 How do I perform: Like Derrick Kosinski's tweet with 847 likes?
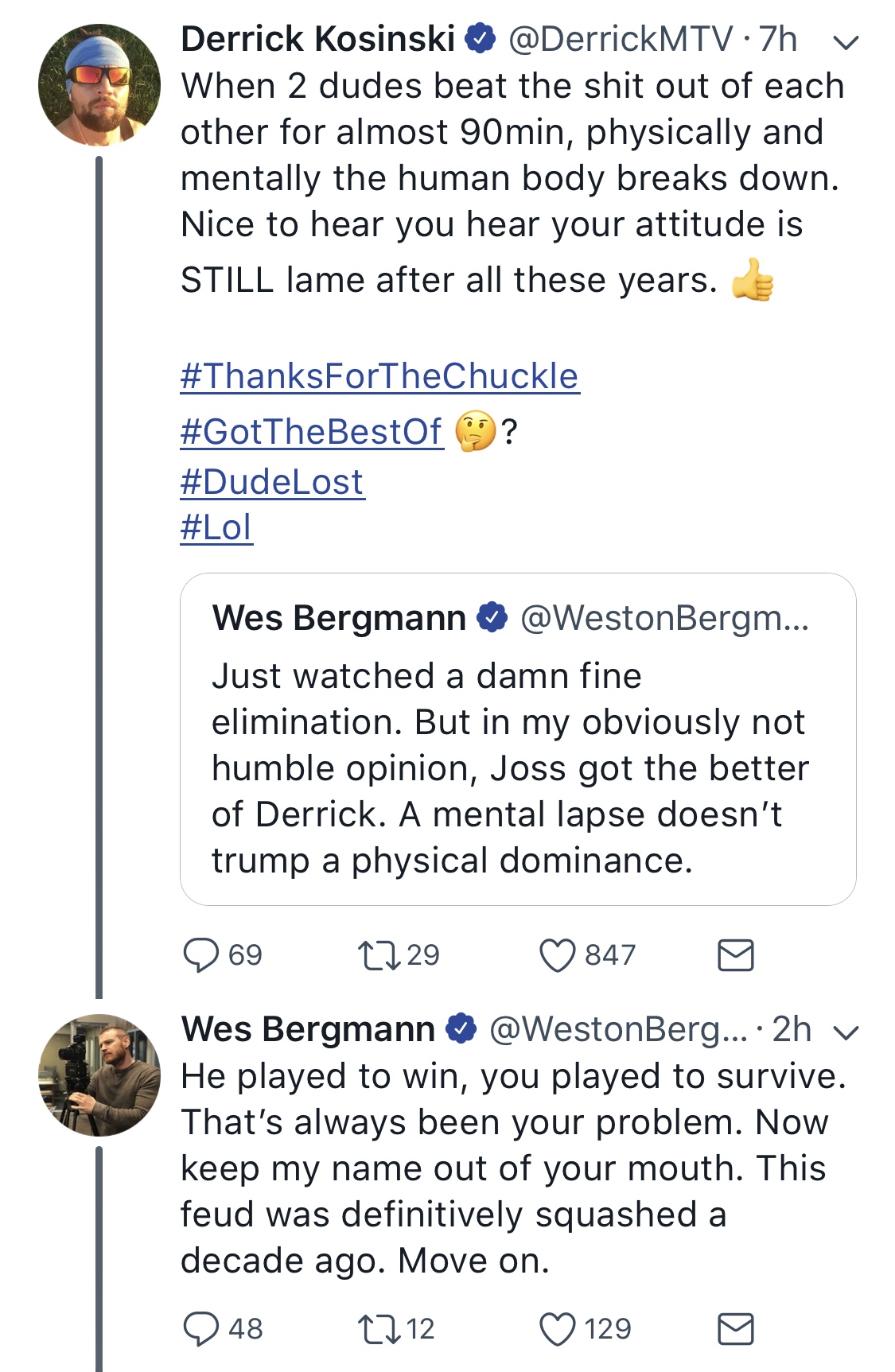(x=557, y=955)
